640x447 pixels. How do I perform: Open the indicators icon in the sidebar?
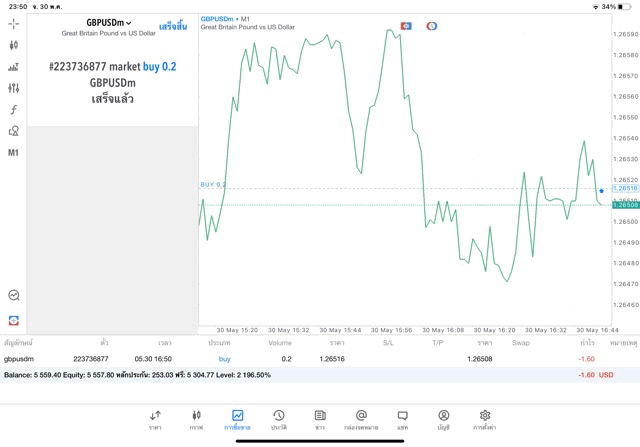coord(13,67)
